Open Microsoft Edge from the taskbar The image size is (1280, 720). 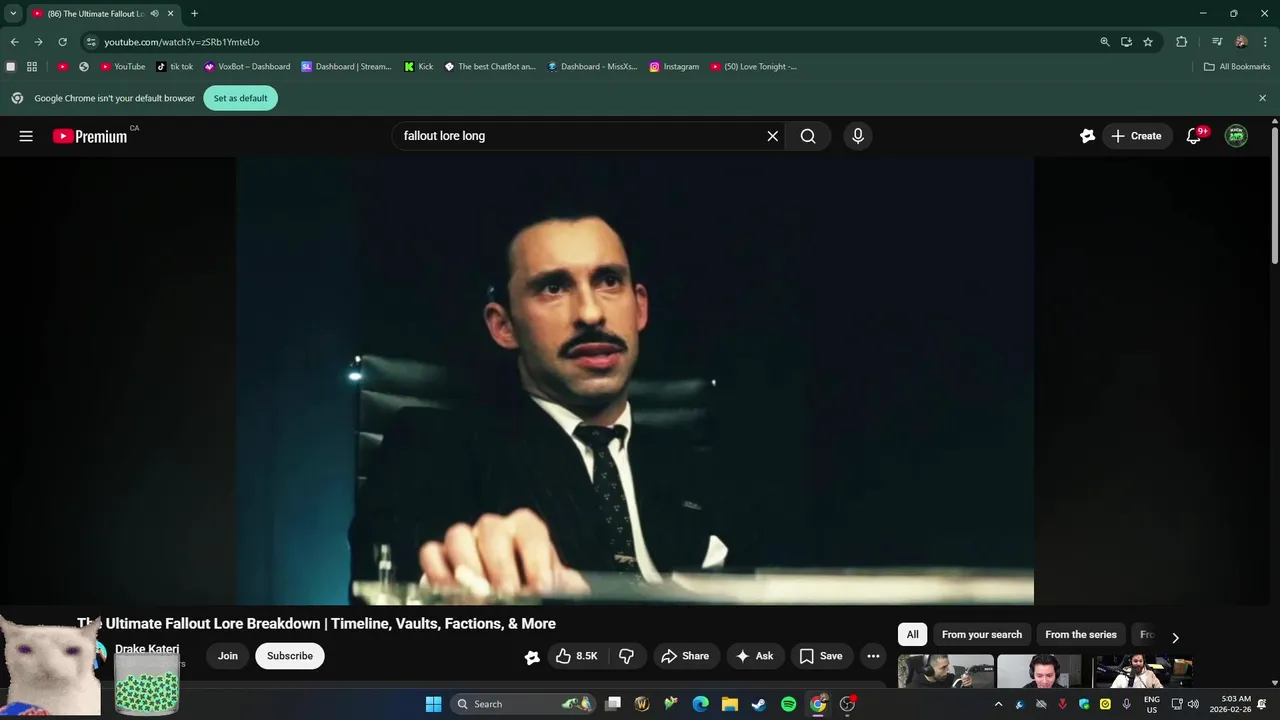coord(701,704)
